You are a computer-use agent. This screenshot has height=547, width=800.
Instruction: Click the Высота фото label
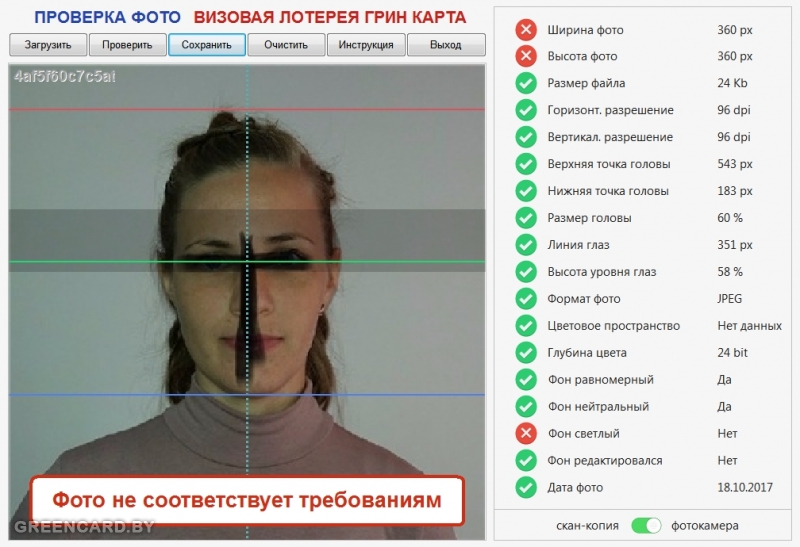coord(582,57)
